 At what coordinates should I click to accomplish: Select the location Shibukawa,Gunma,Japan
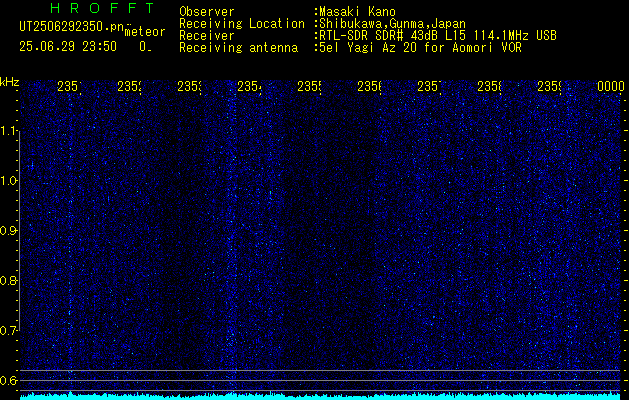coord(392,24)
